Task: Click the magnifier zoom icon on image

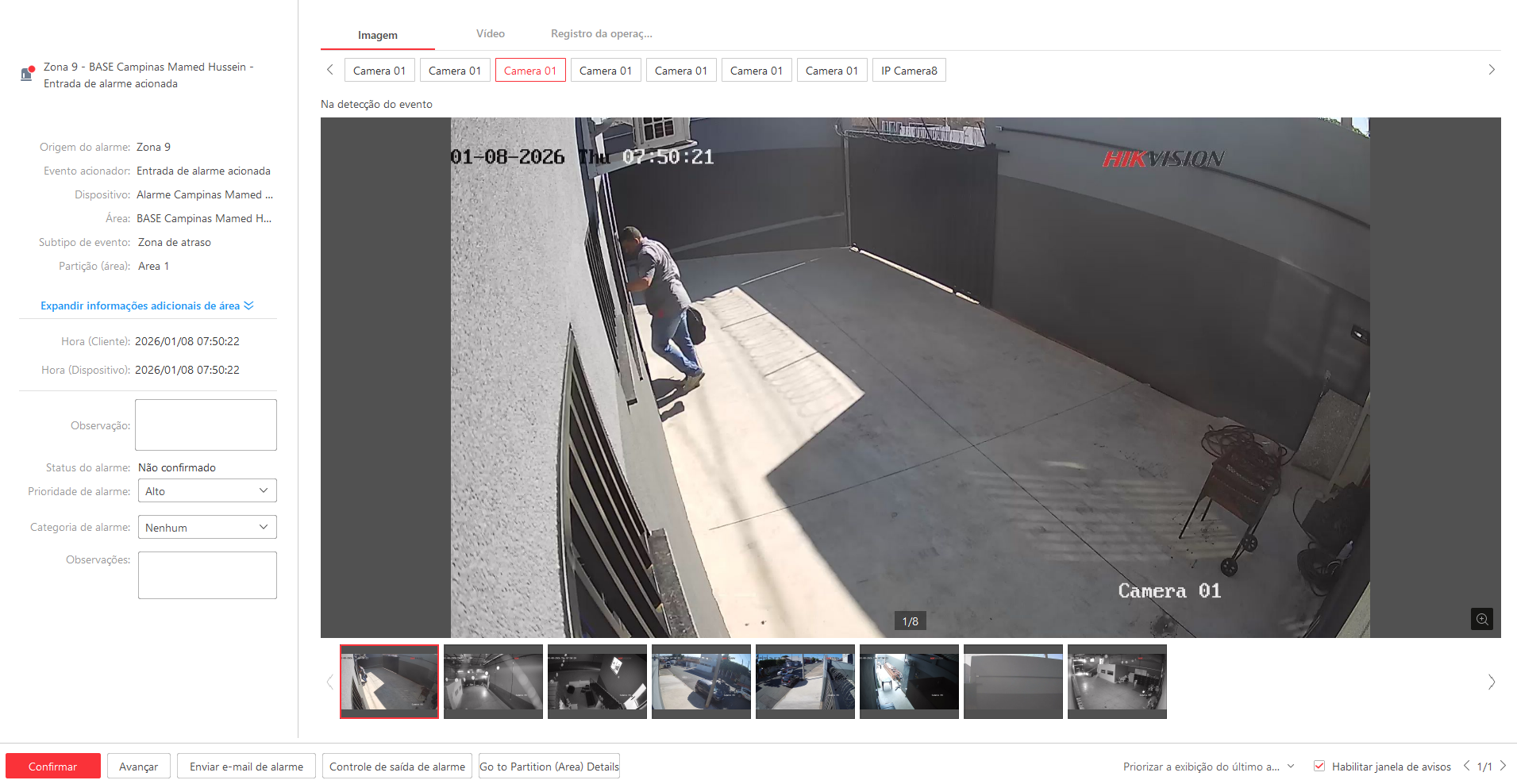Action: click(1481, 619)
